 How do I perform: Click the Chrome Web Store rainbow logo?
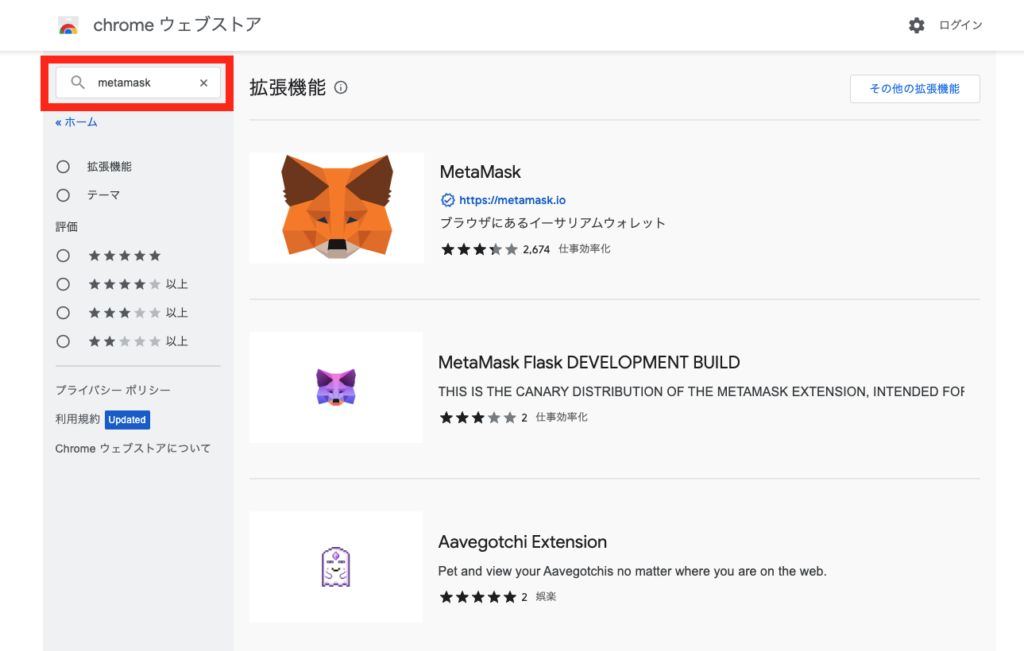(x=68, y=25)
